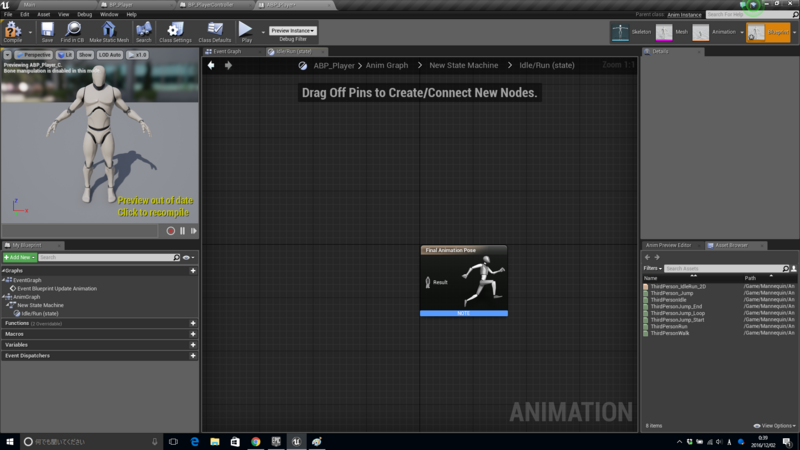Add a new function with plus icon
This screenshot has width=800, height=450.
point(193,323)
